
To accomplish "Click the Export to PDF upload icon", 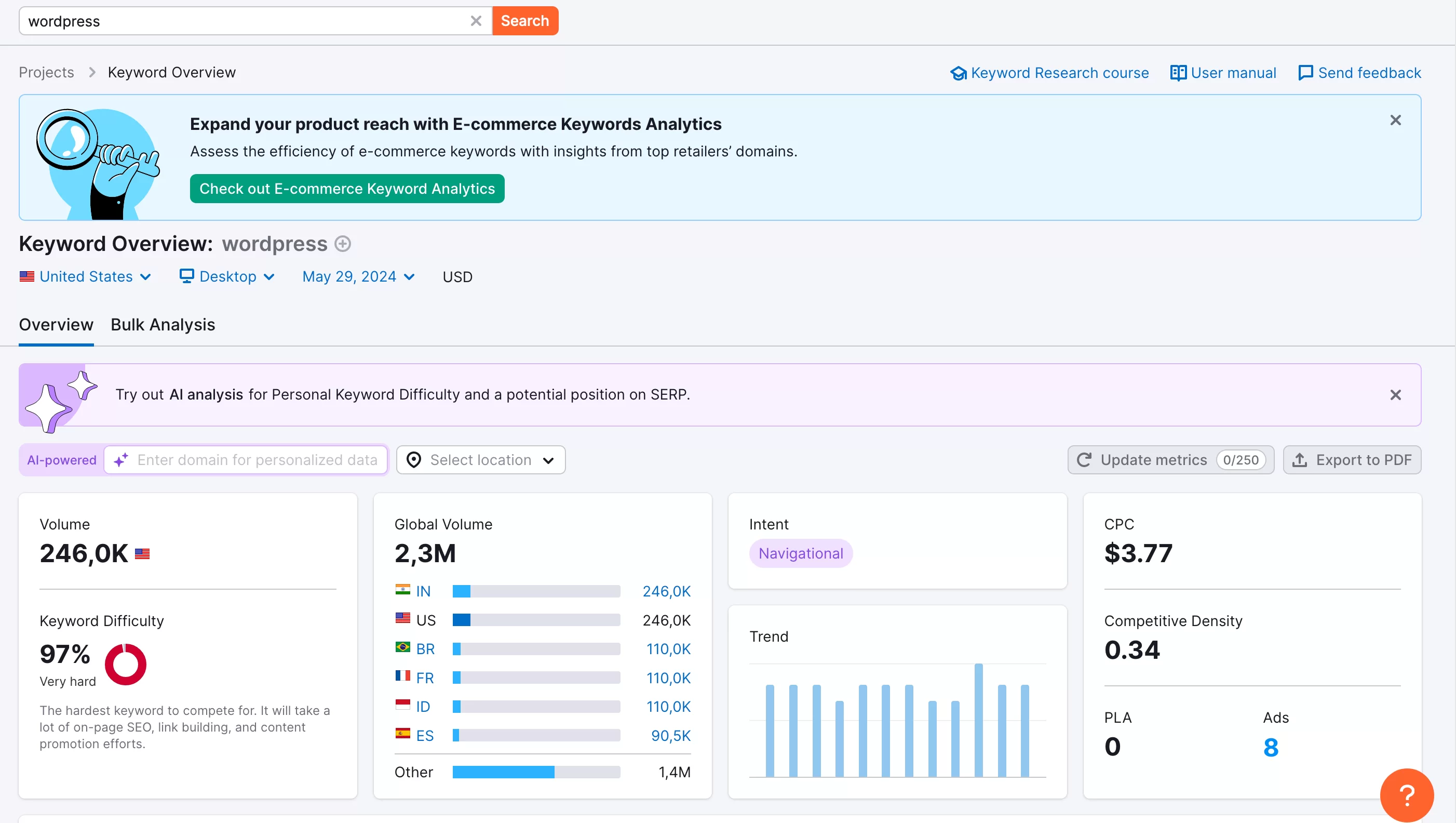I will point(1300,460).
